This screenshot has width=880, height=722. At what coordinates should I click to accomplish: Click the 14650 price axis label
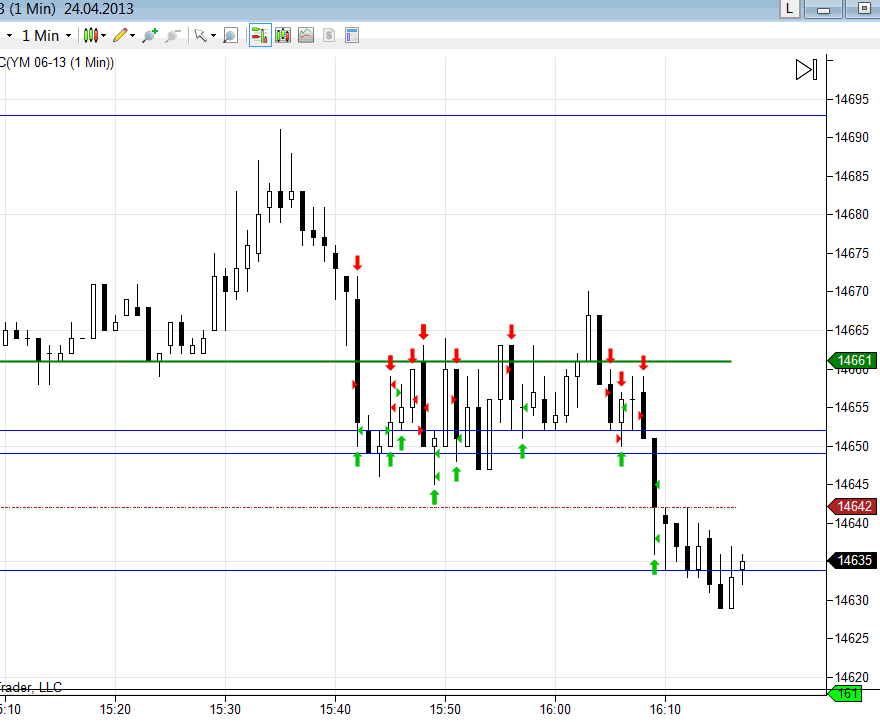pyautogui.click(x=852, y=446)
